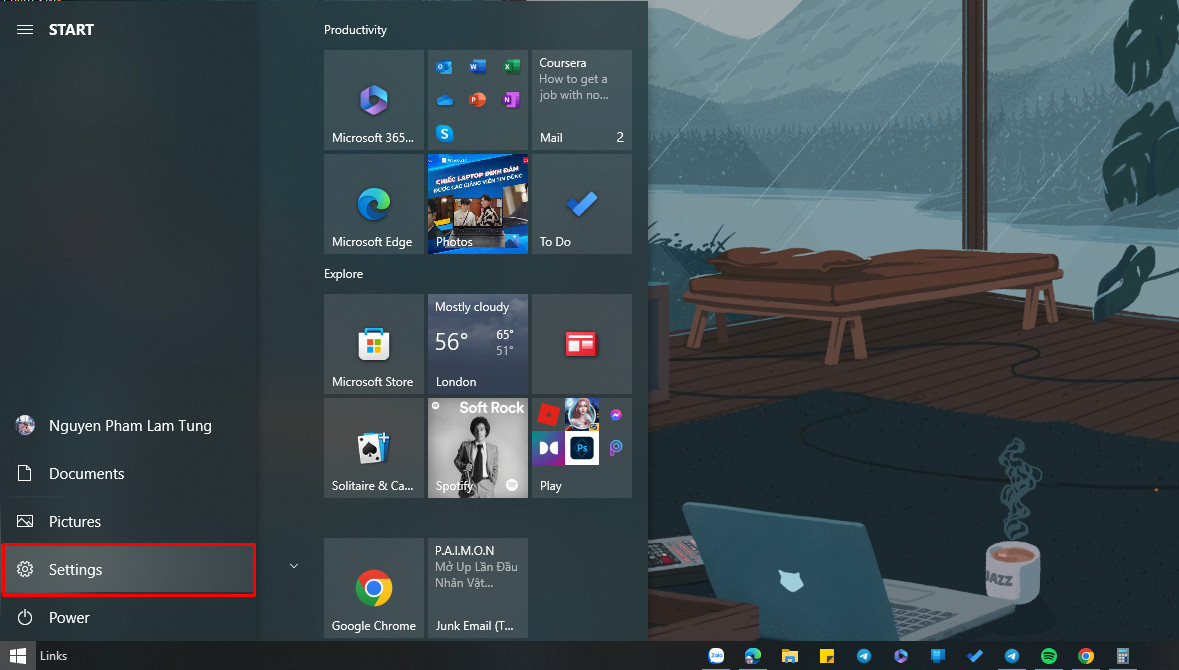The height and width of the screenshot is (670, 1179).
Task: Click the Productivity group header
Action: pyautogui.click(x=355, y=30)
